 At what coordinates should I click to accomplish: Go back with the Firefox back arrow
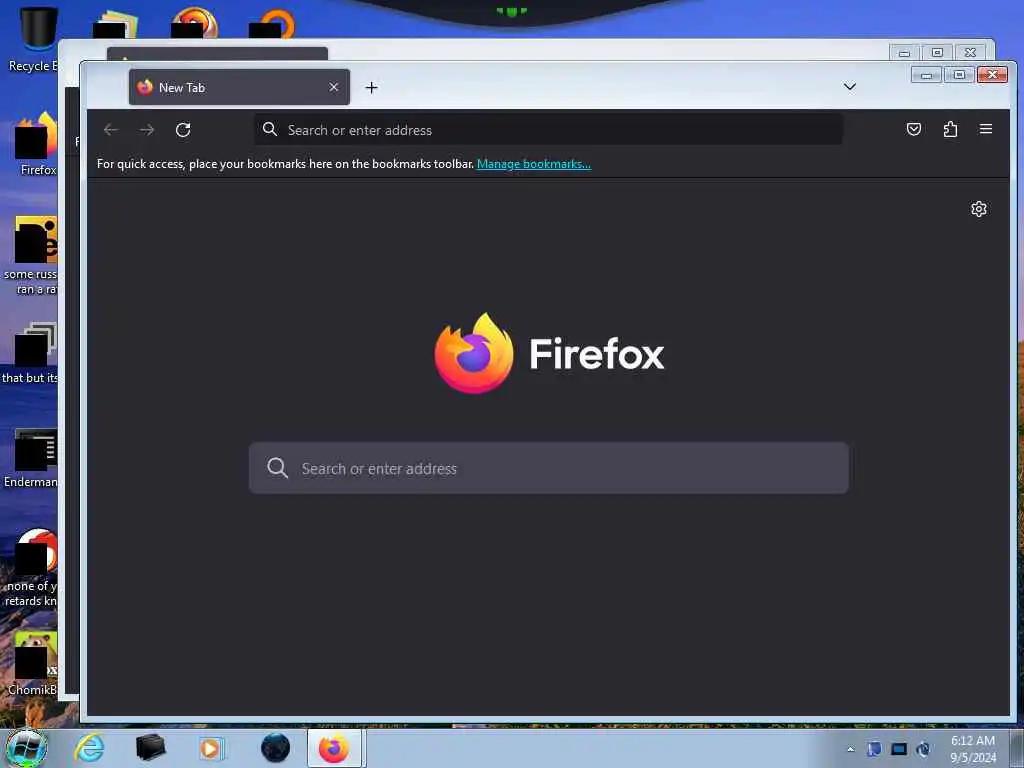pos(111,130)
